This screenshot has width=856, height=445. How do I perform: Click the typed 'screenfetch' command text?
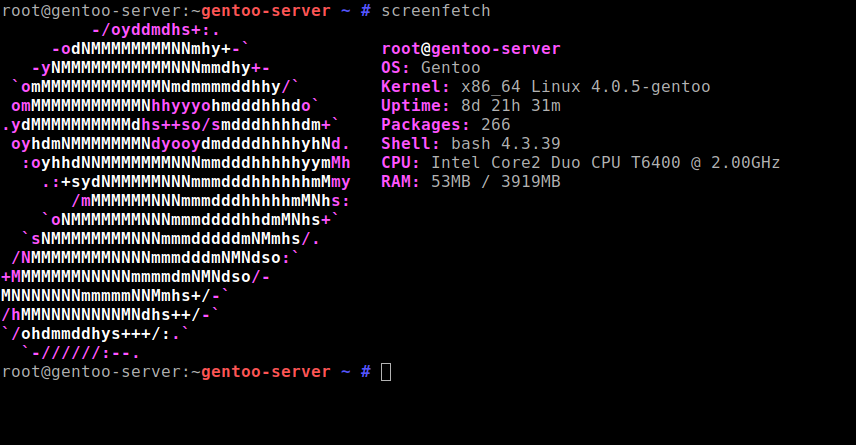tap(436, 11)
